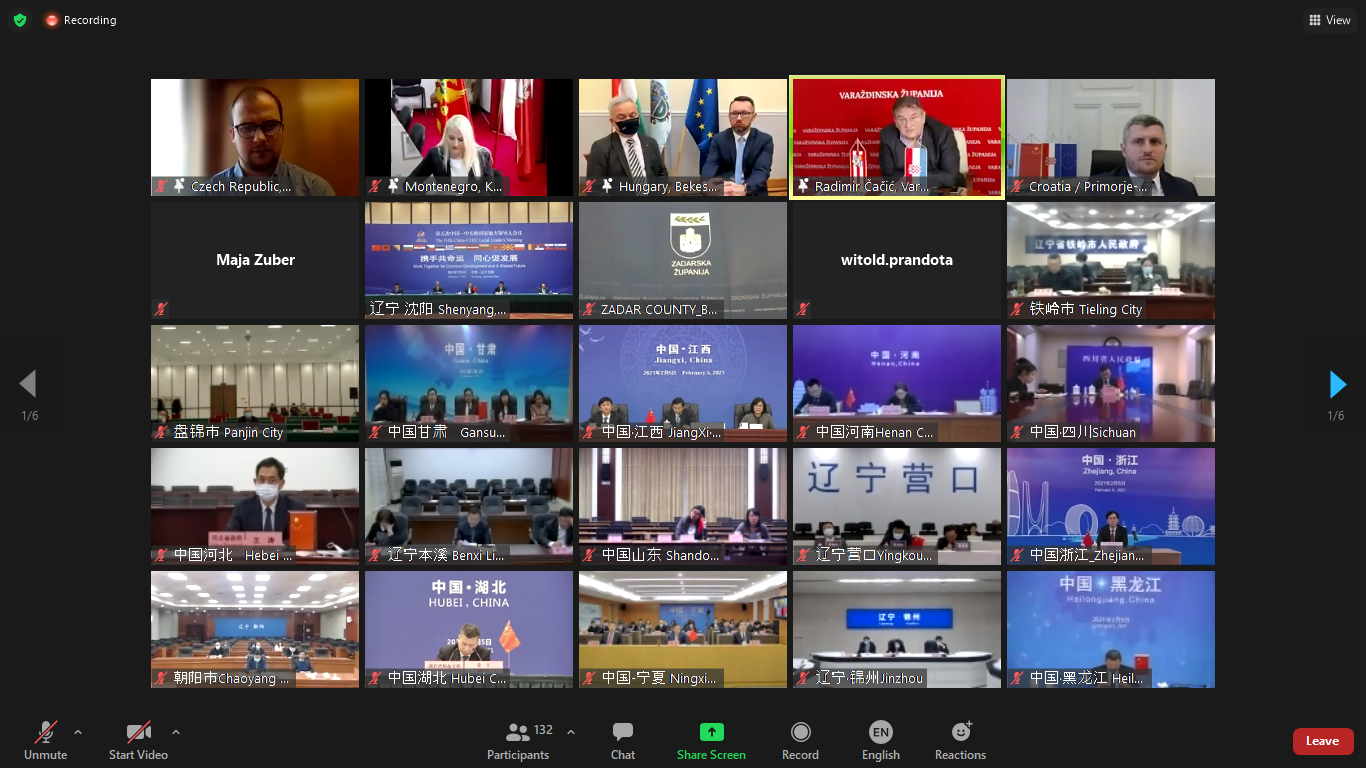This screenshot has height=768, width=1366.
Task: Expand participants options chevron
Action: pos(571,732)
